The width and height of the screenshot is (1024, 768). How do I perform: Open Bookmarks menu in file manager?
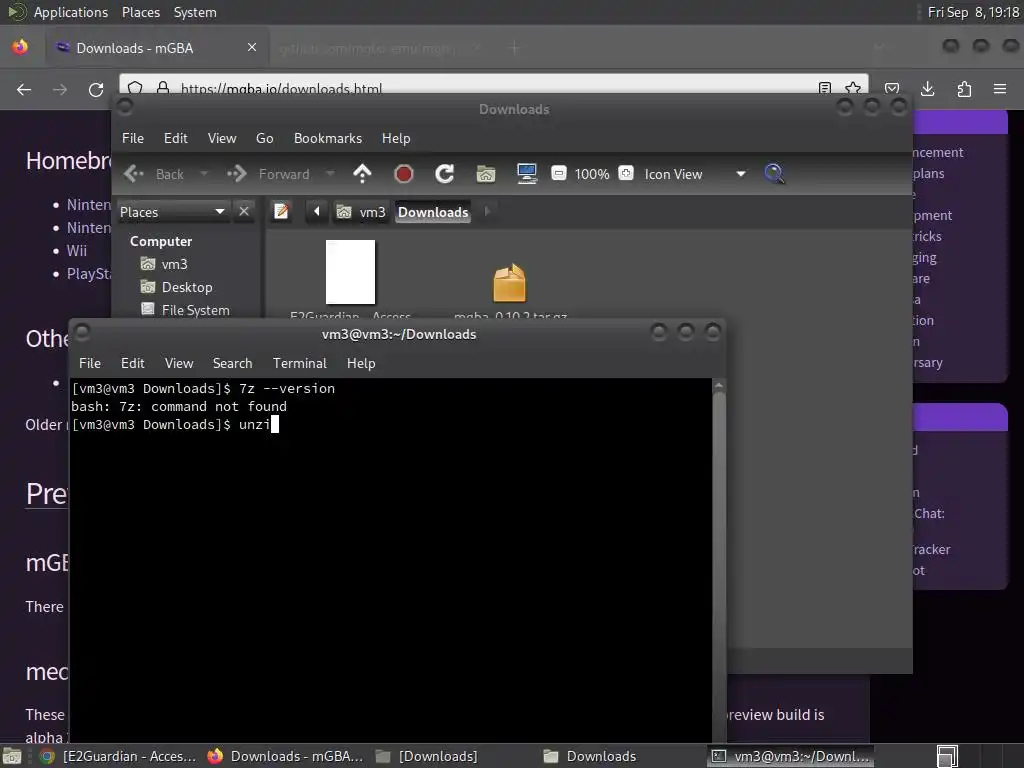(328, 138)
